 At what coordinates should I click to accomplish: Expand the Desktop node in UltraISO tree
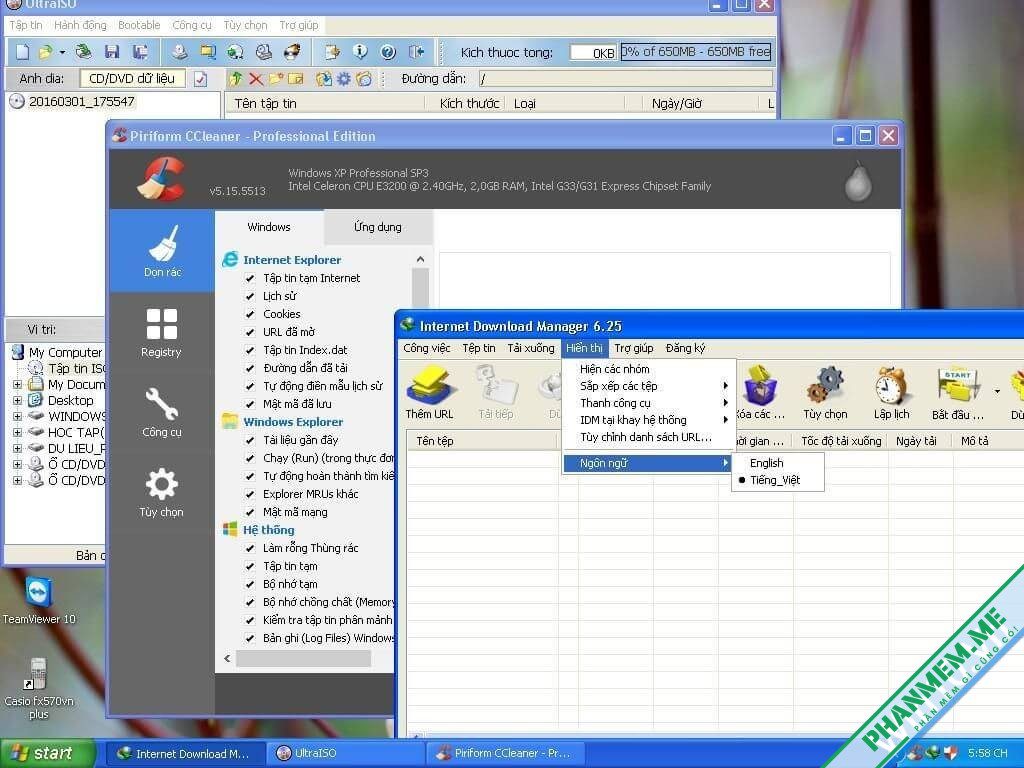click(x=18, y=400)
